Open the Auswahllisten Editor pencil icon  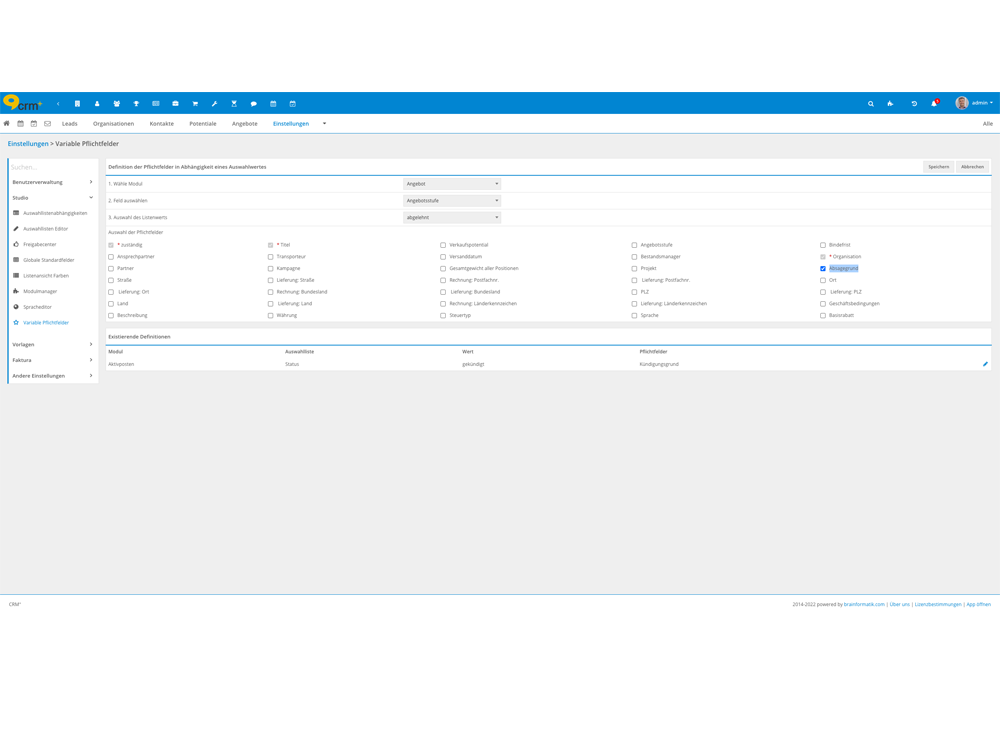coord(15,229)
